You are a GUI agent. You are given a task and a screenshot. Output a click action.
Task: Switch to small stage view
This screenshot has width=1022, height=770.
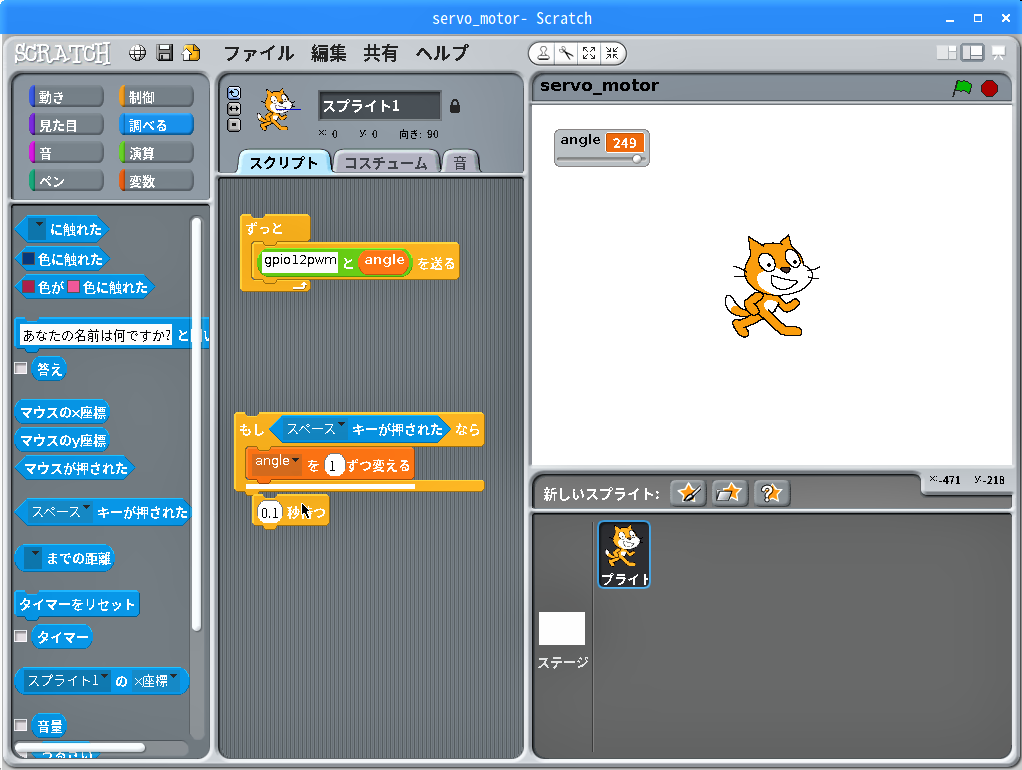(946, 53)
